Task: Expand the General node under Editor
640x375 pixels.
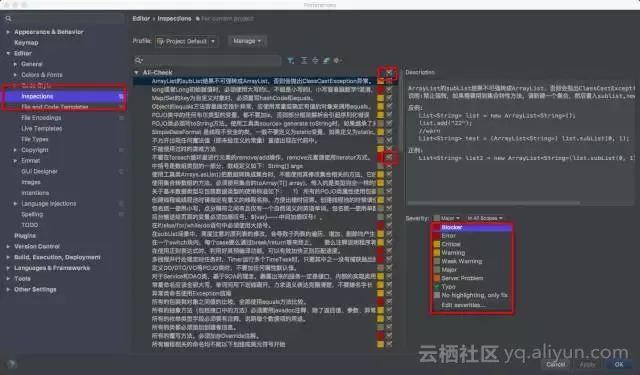Action: tap(15, 64)
